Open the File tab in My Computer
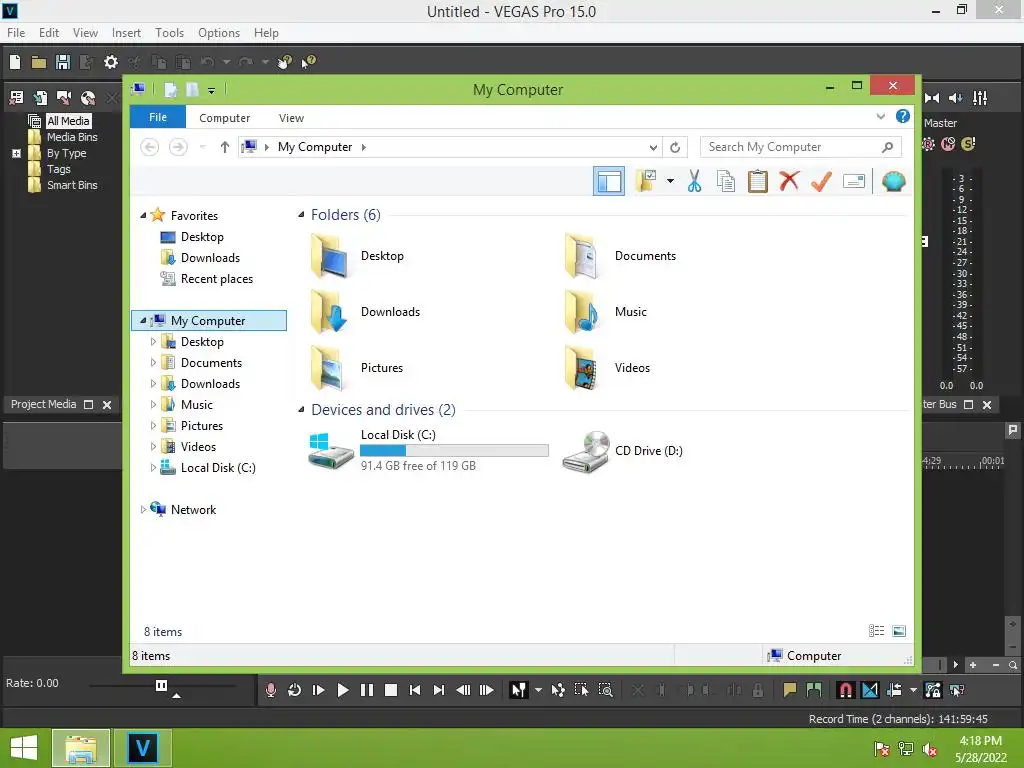 tap(158, 117)
